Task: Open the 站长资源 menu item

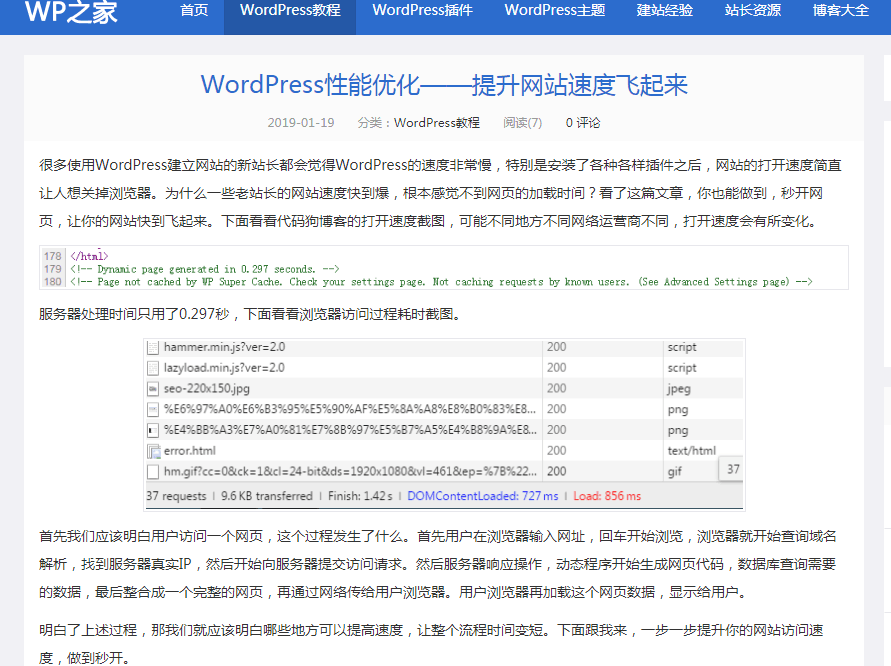Action: point(752,10)
